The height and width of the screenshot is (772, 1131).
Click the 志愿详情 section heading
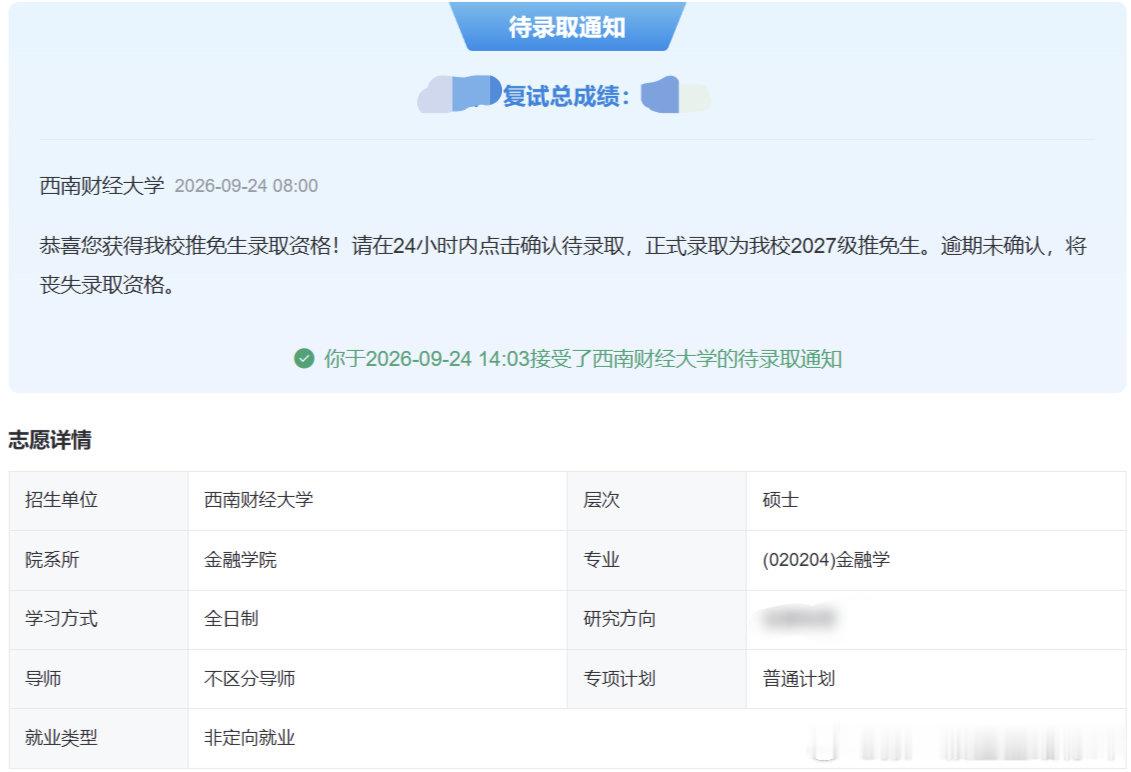[x=50, y=440]
